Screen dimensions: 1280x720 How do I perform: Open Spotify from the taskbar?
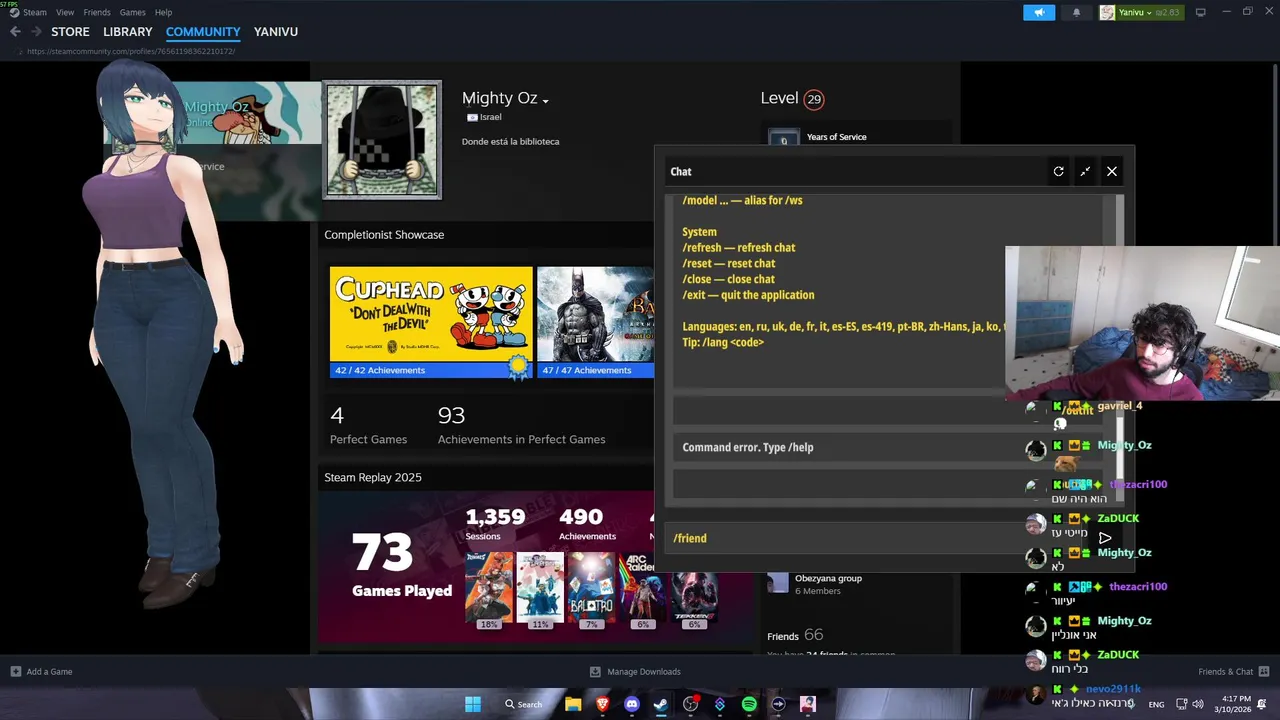pos(749,704)
